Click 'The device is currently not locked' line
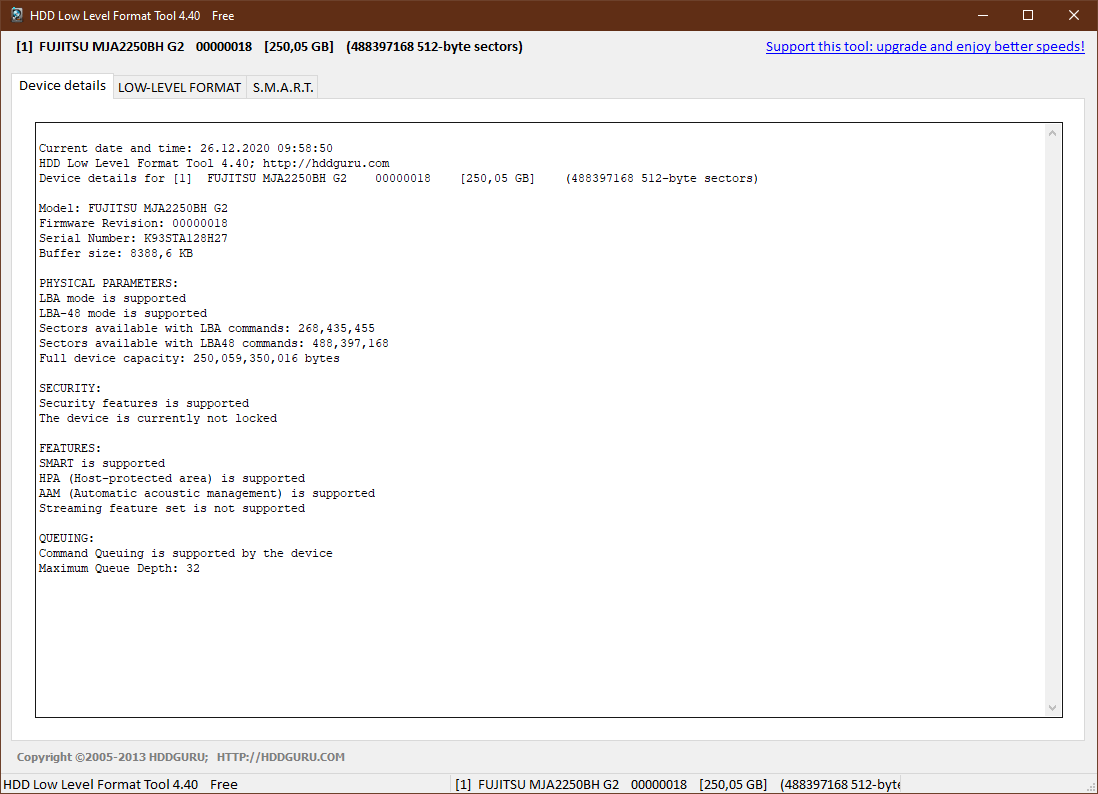The image size is (1098, 794). click(x=158, y=419)
